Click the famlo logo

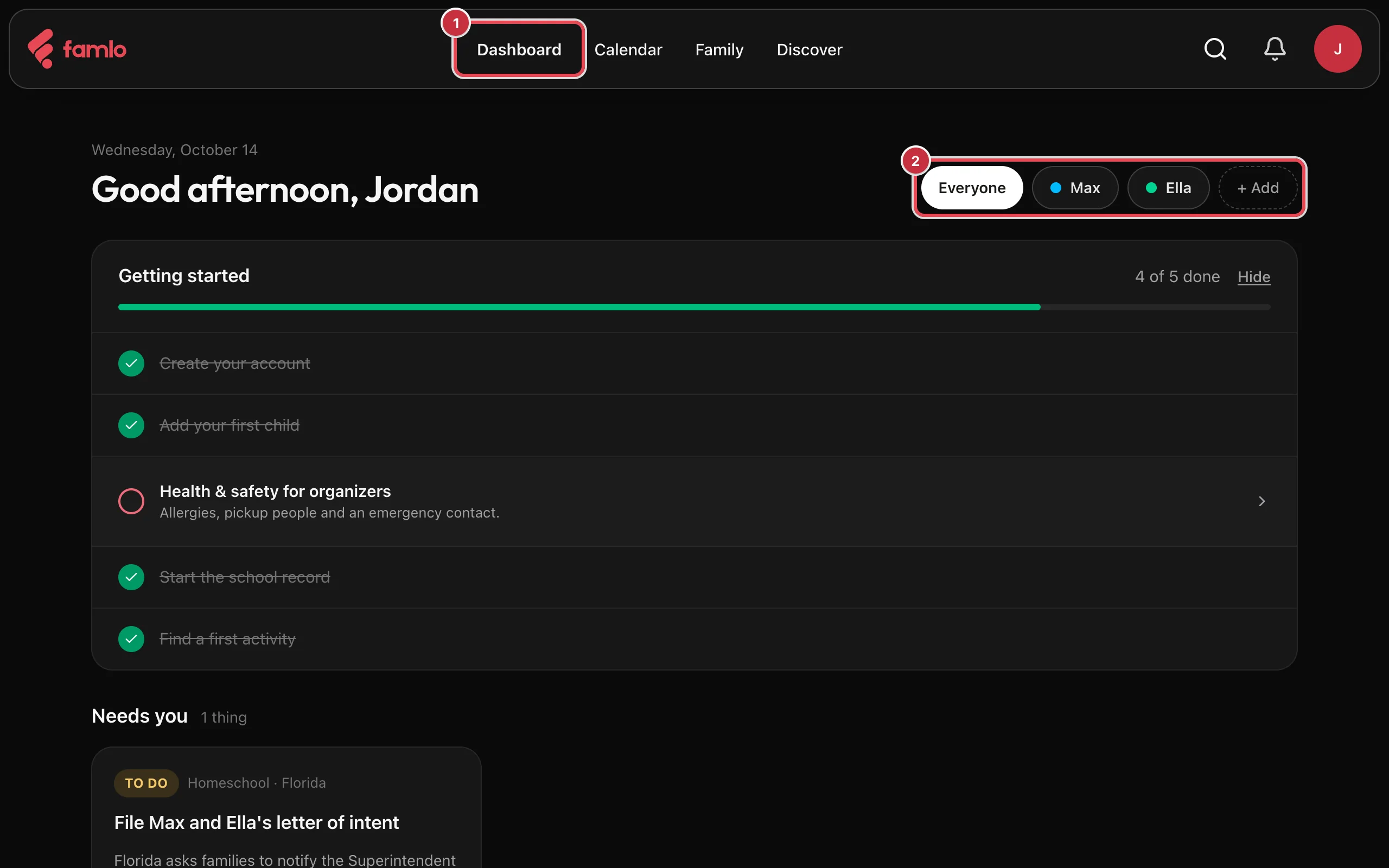77,49
